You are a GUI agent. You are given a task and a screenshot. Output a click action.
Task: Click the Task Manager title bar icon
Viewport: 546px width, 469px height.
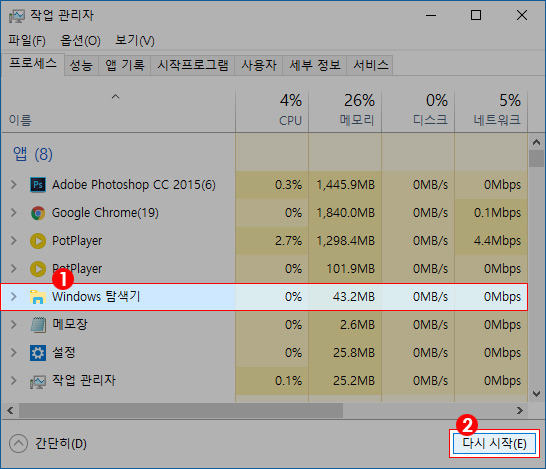(17, 16)
